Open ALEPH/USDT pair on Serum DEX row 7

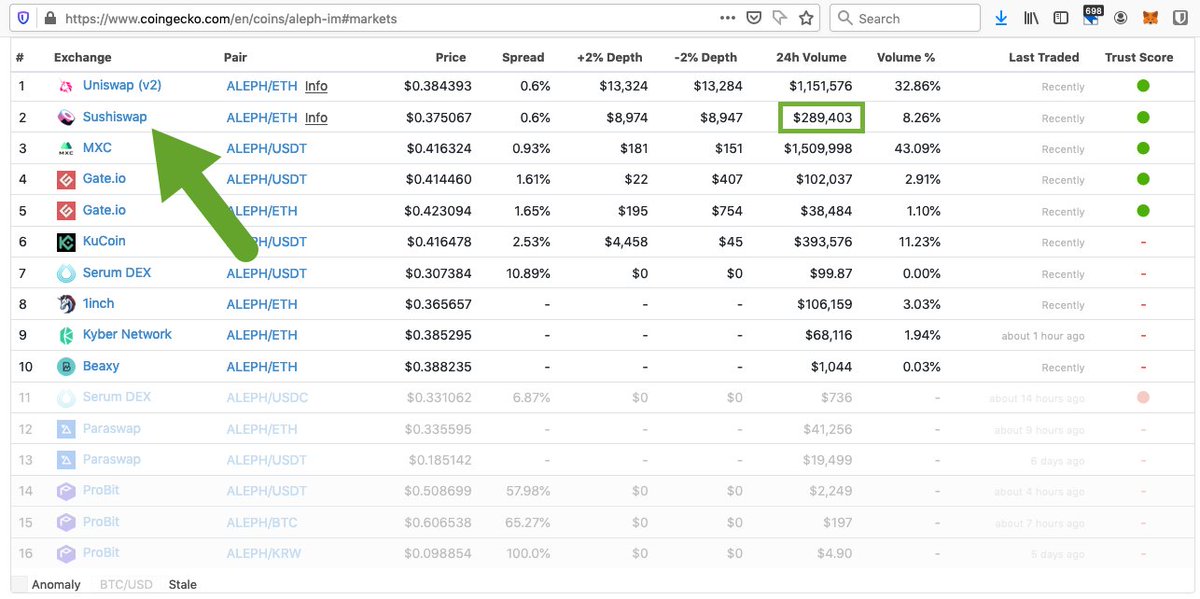pos(267,273)
